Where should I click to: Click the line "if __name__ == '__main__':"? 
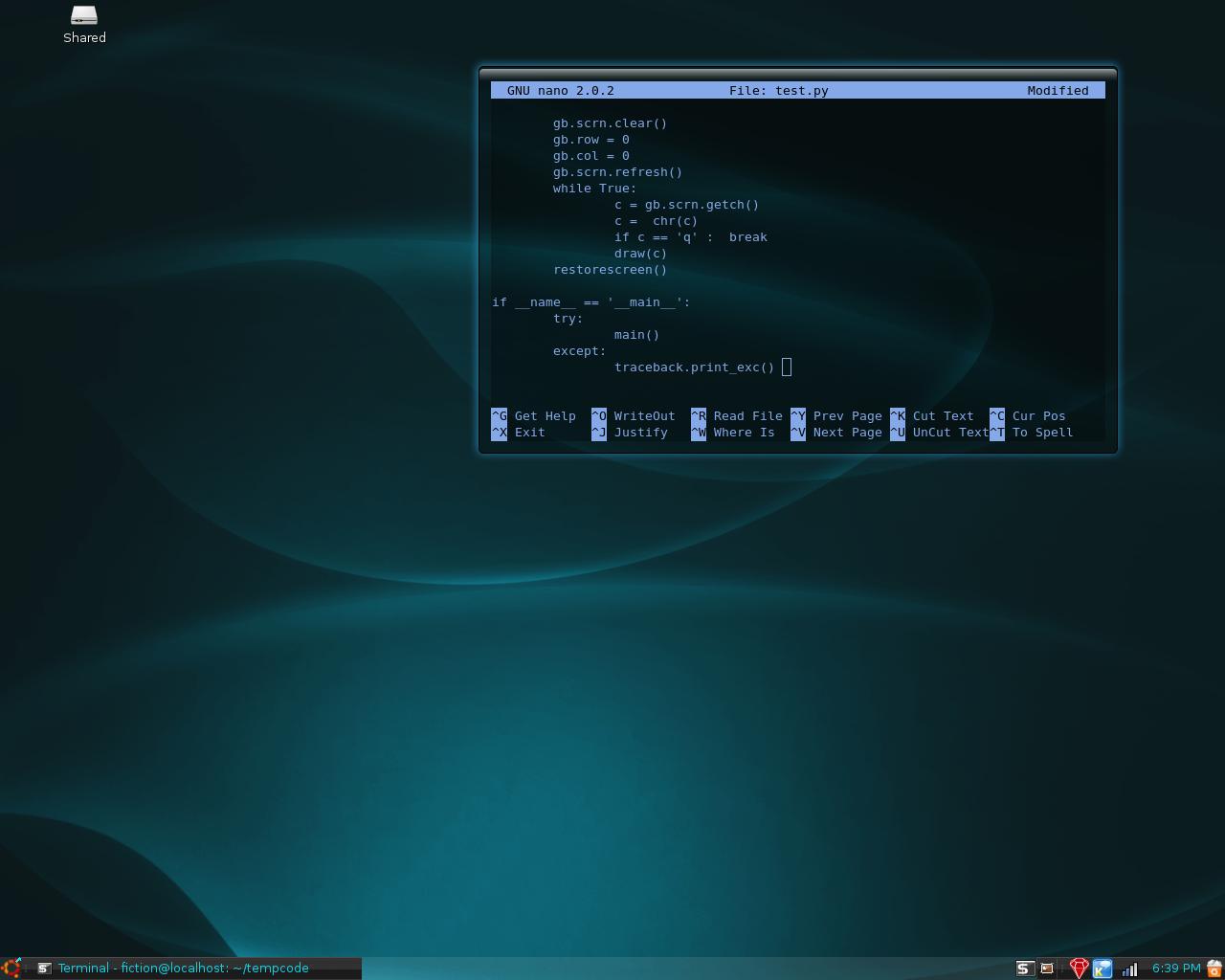(x=591, y=301)
